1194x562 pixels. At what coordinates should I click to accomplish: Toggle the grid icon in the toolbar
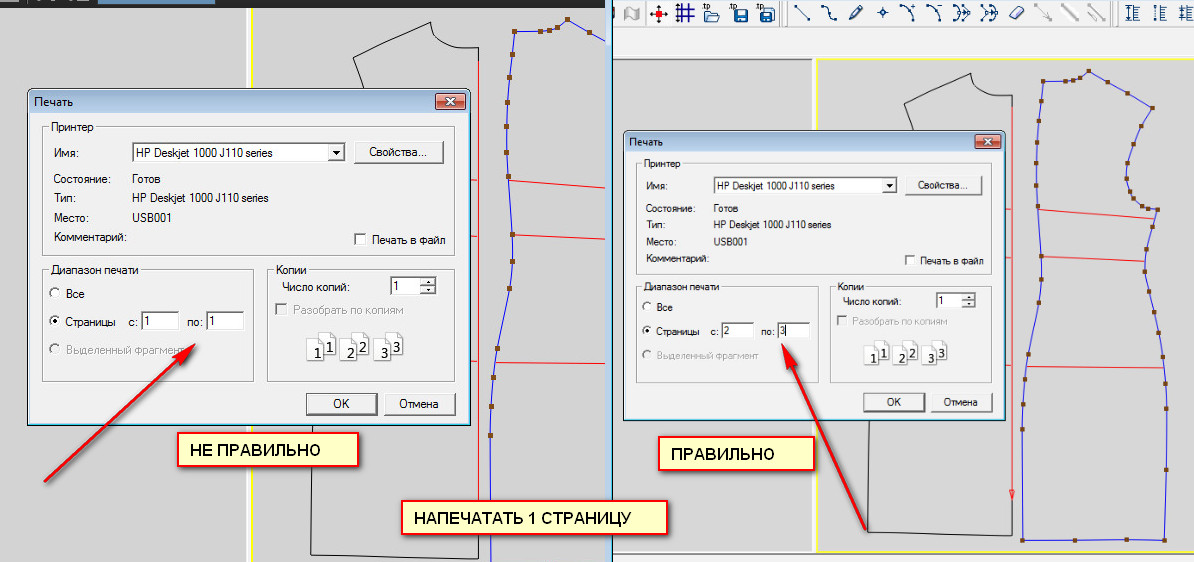(684, 13)
